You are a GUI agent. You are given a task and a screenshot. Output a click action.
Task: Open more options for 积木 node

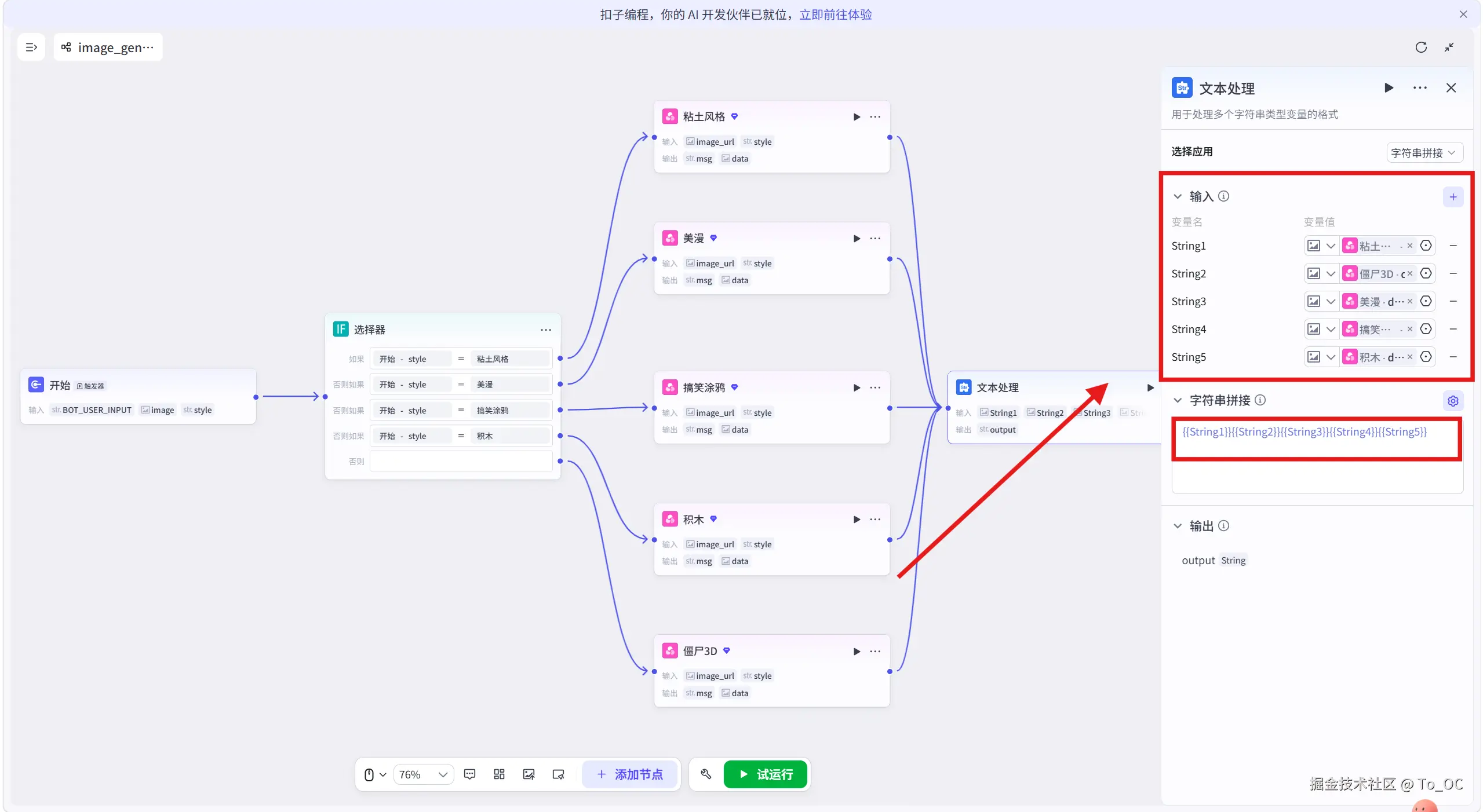875,520
